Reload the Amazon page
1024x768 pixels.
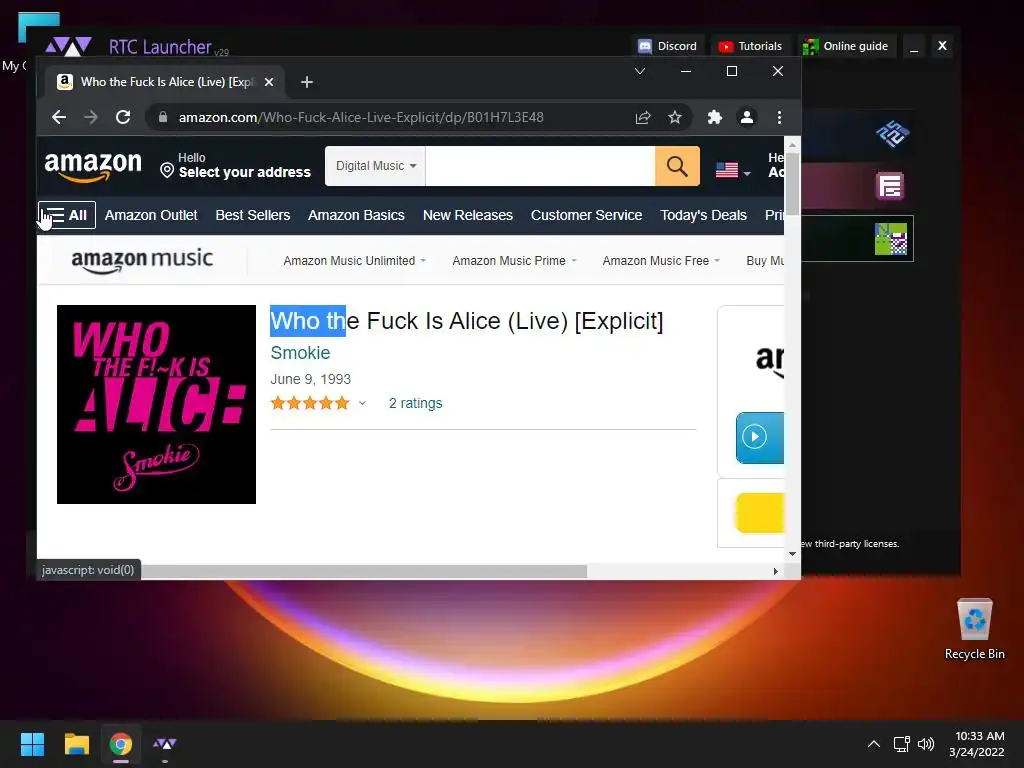click(x=123, y=117)
